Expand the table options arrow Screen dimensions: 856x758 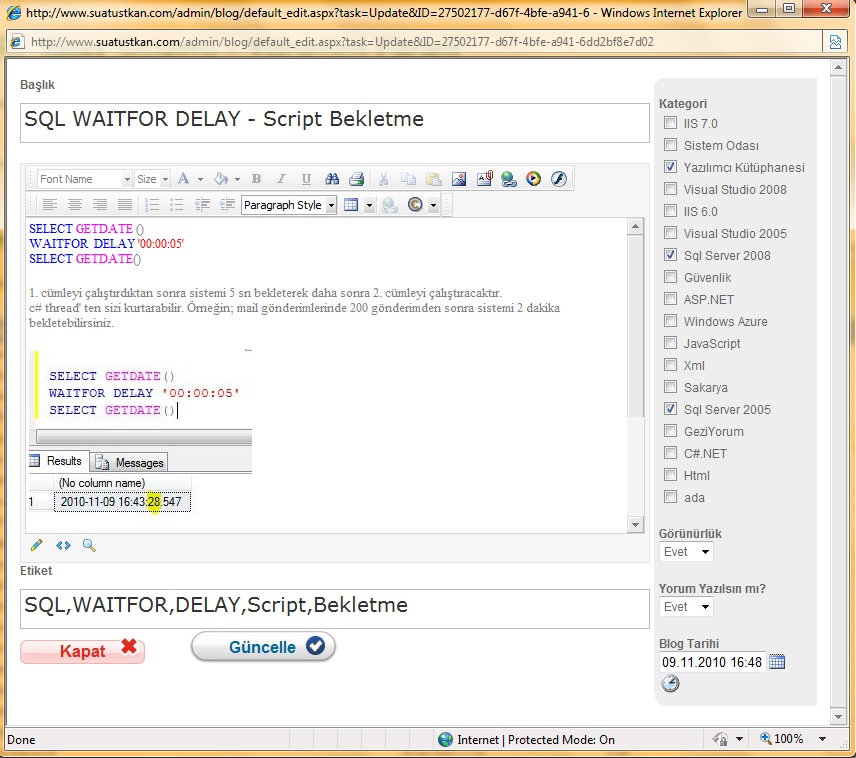pyautogui.click(x=370, y=205)
